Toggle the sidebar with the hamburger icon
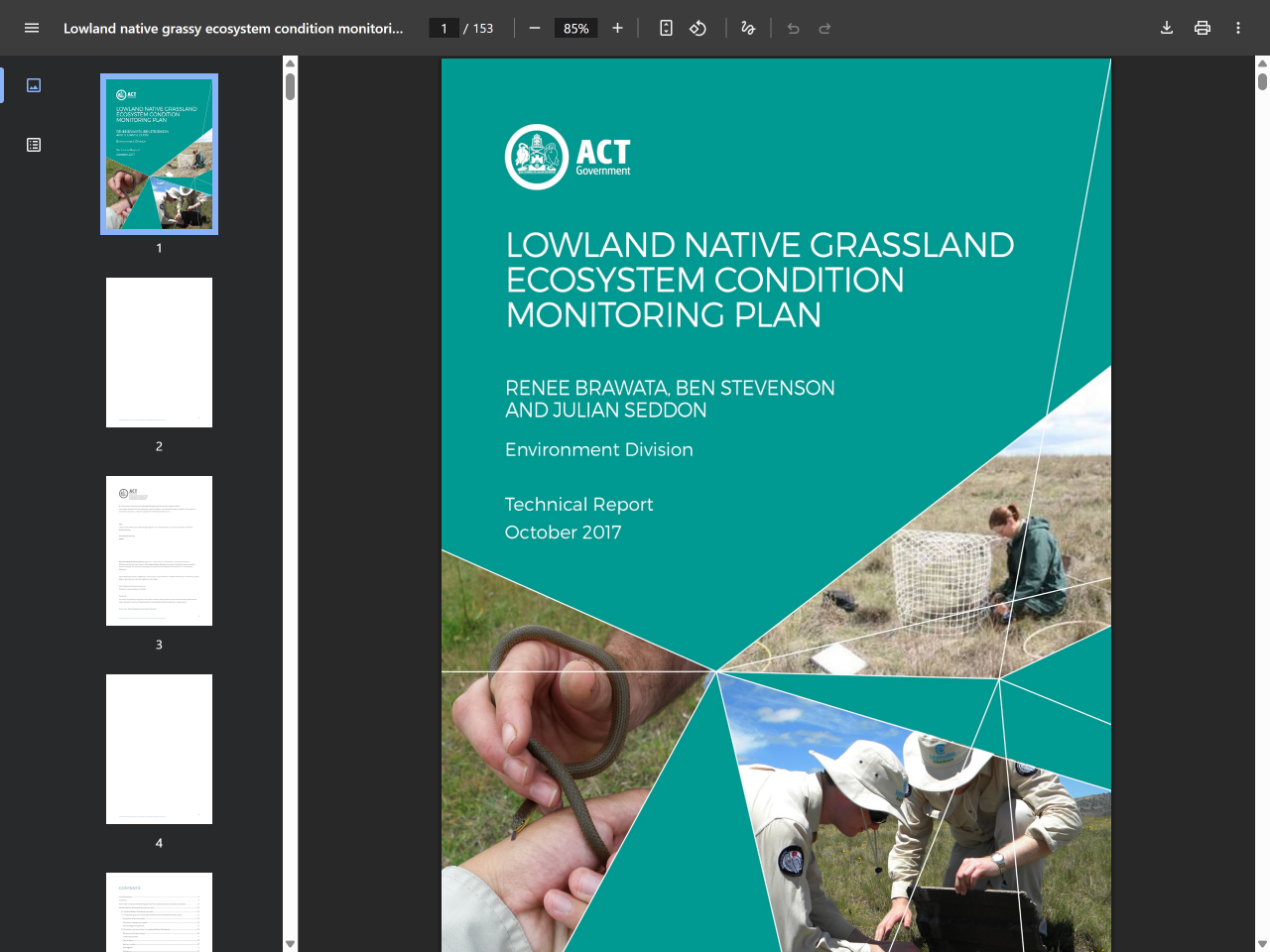 [x=32, y=28]
